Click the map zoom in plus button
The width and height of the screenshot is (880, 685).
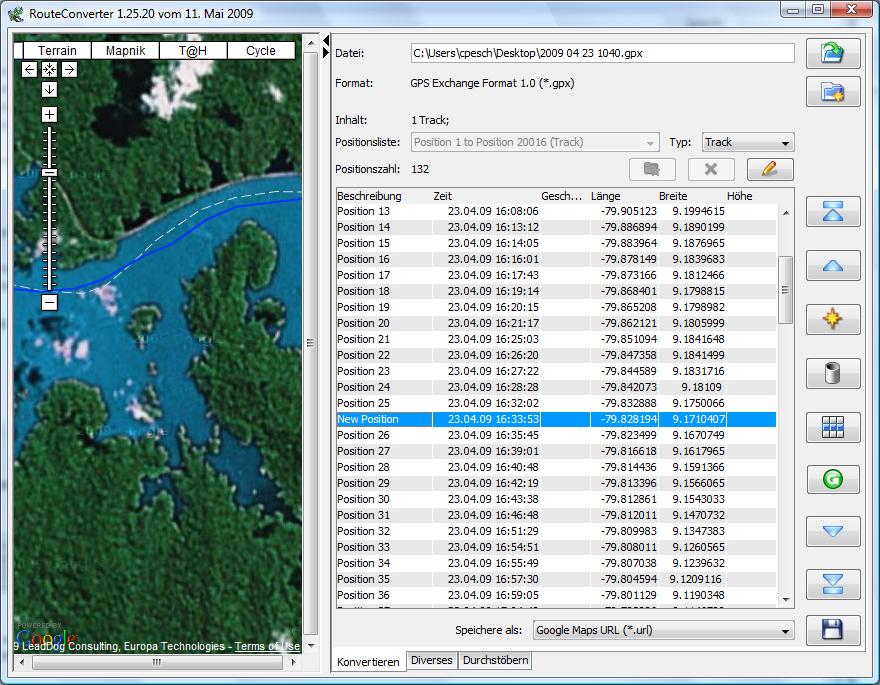click(x=49, y=115)
